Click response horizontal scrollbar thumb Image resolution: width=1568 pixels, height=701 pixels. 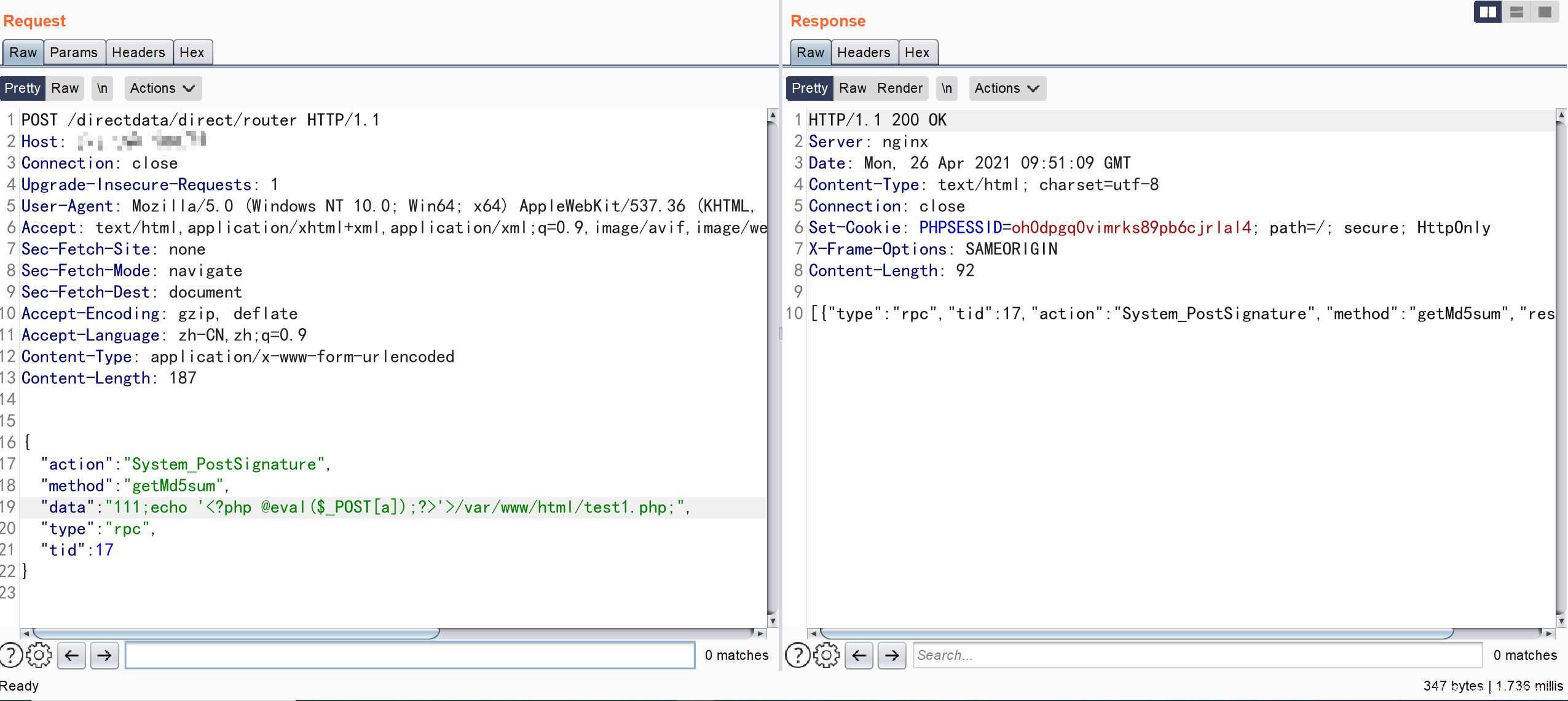[x=1137, y=633]
